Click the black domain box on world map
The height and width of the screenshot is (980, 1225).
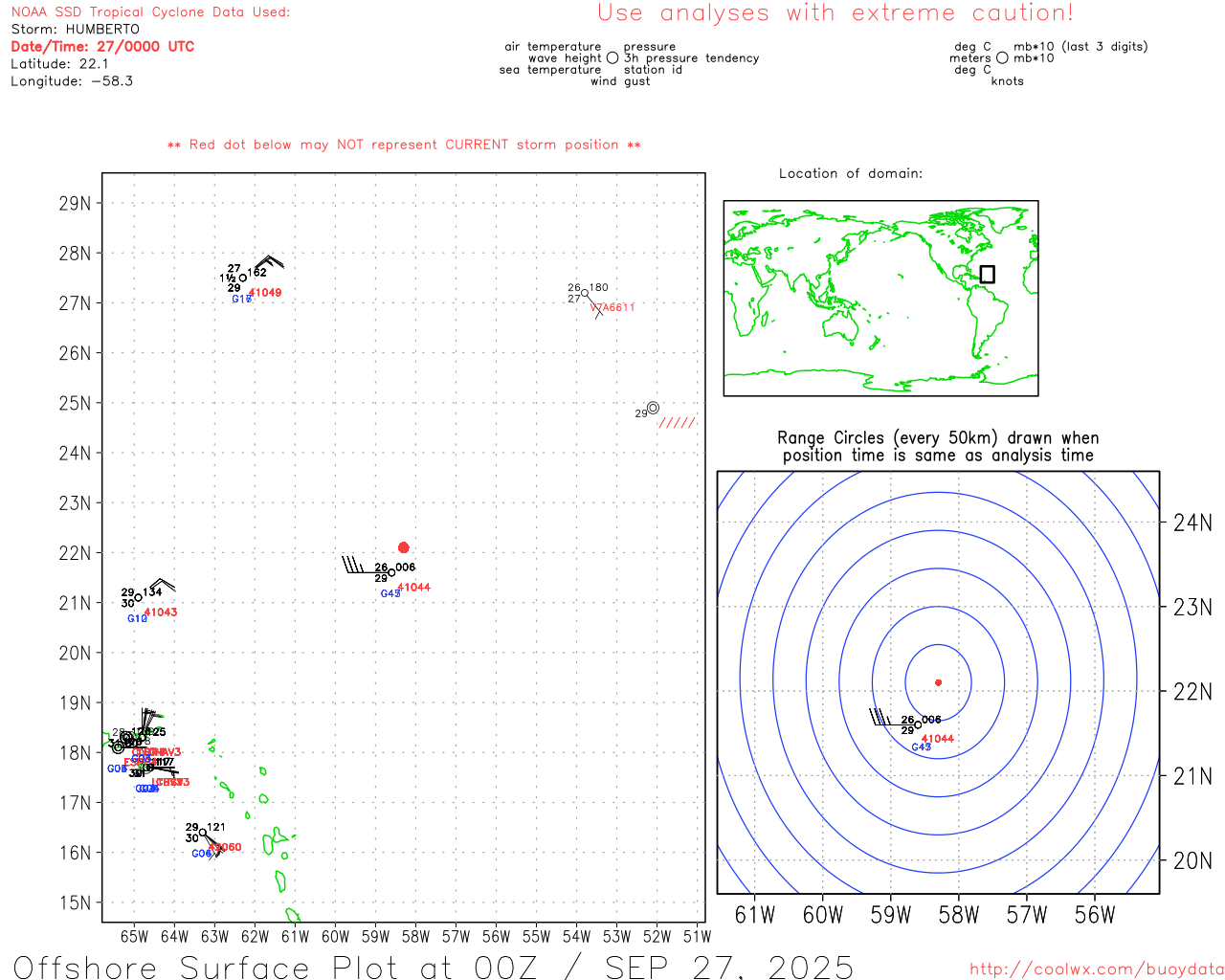[988, 274]
